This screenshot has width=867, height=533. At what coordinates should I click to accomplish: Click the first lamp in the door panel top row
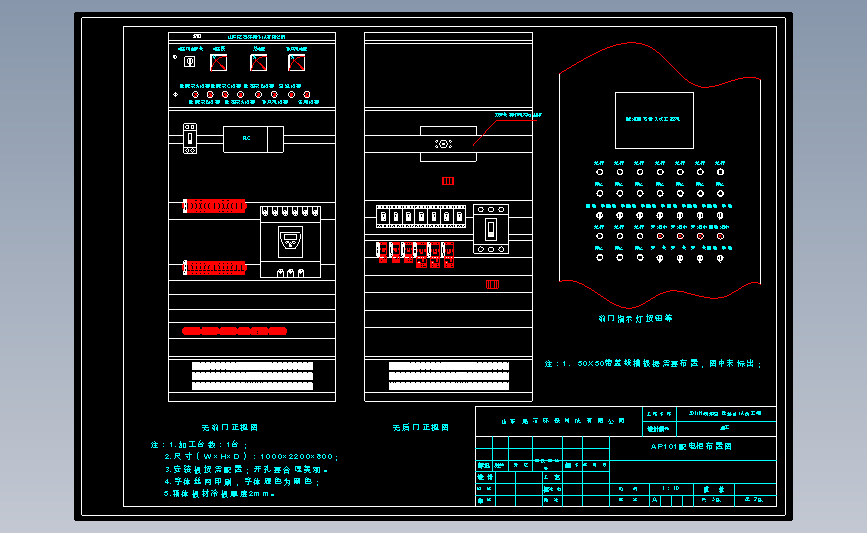(x=599, y=172)
